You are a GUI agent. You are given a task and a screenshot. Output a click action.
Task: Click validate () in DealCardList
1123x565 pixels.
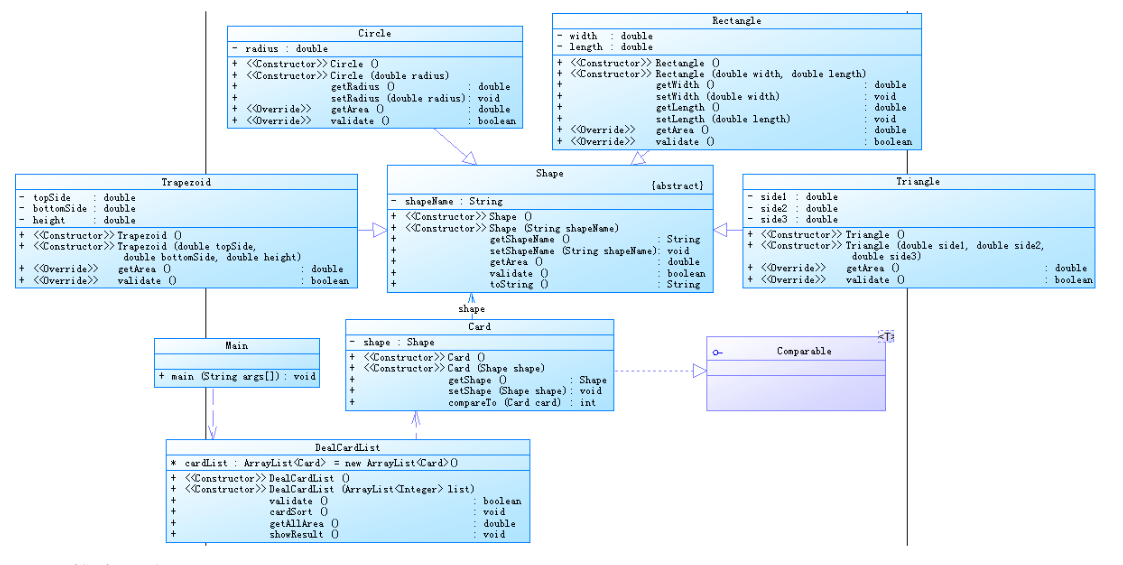(298, 501)
